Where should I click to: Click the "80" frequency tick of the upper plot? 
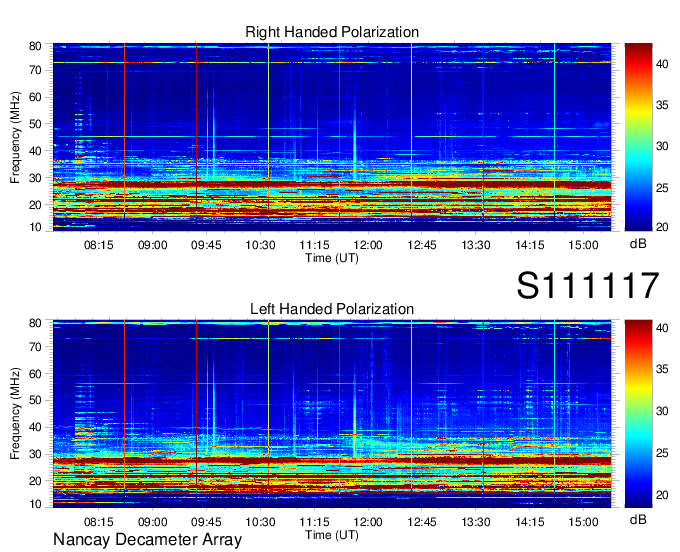[x=35, y=46]
